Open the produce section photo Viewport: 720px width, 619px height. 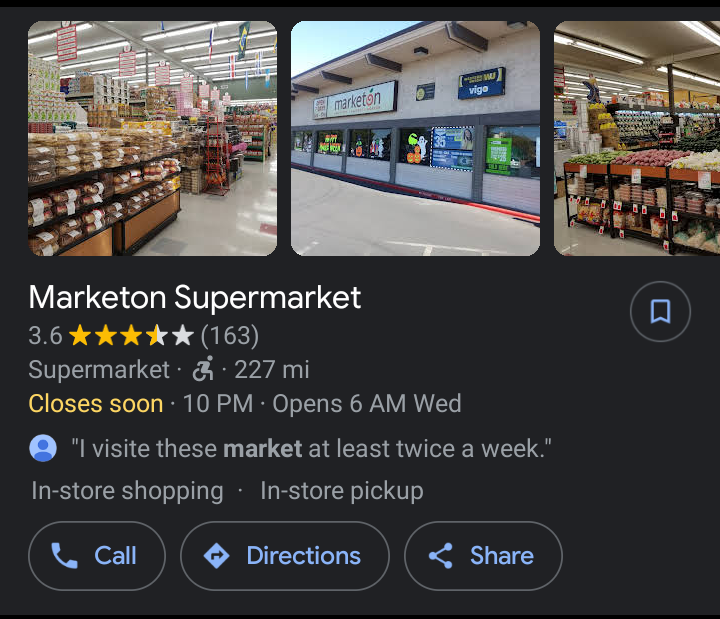[x=637, y=138]
